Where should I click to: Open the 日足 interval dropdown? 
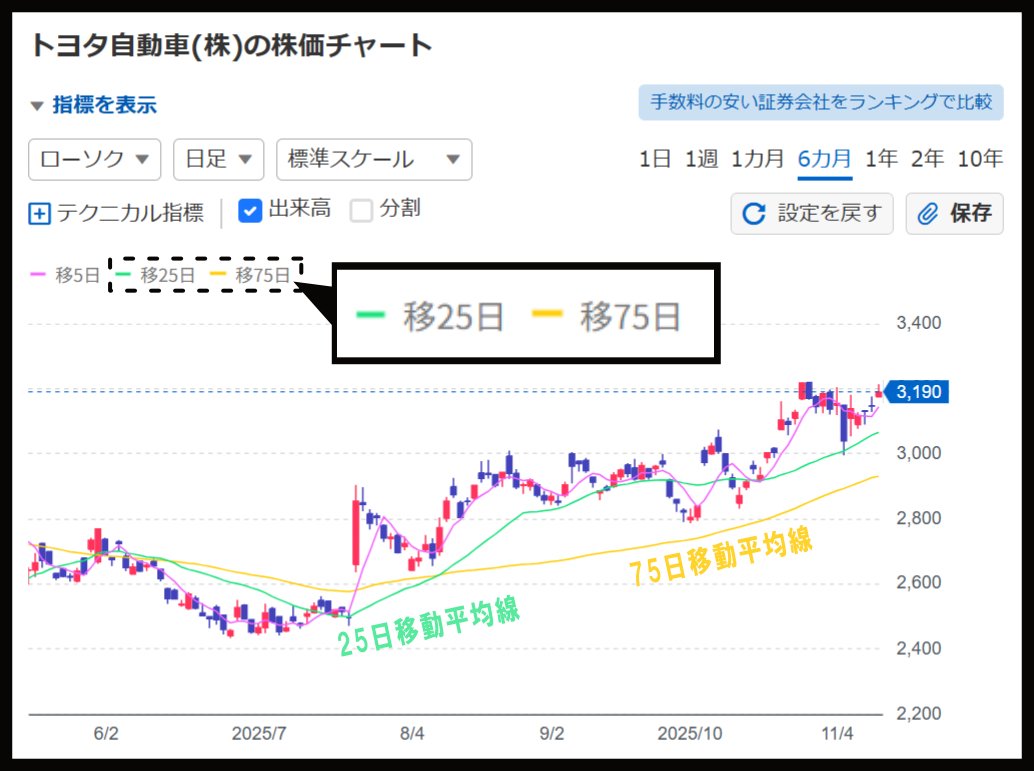tap(218, 160)
